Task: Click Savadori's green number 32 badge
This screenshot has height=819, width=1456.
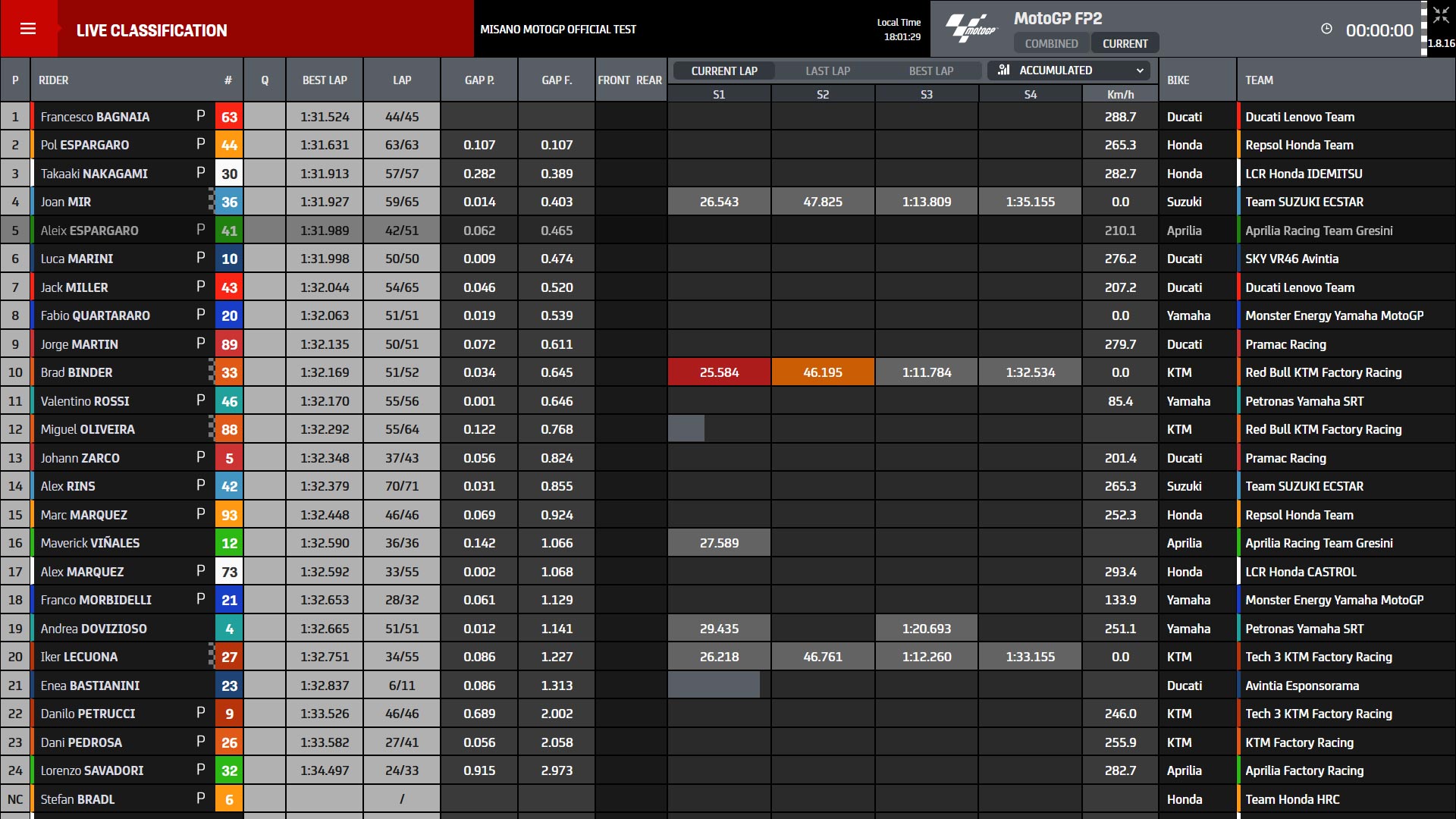Action: [229, 770]
